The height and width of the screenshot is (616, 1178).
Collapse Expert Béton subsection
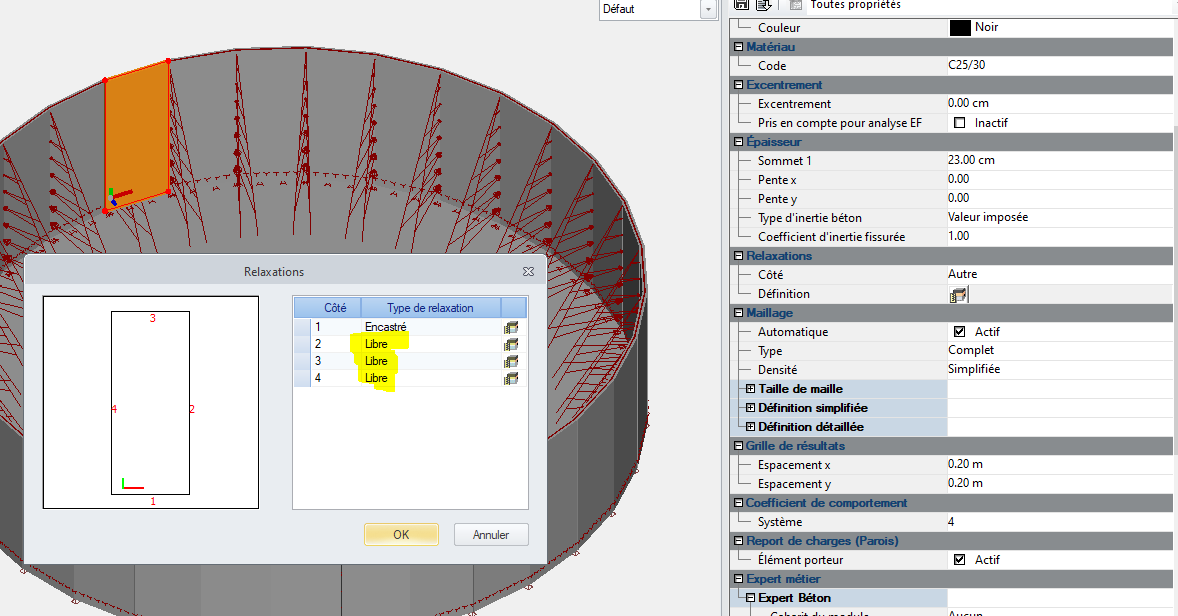pyautogui.click(x=750, y=598)
